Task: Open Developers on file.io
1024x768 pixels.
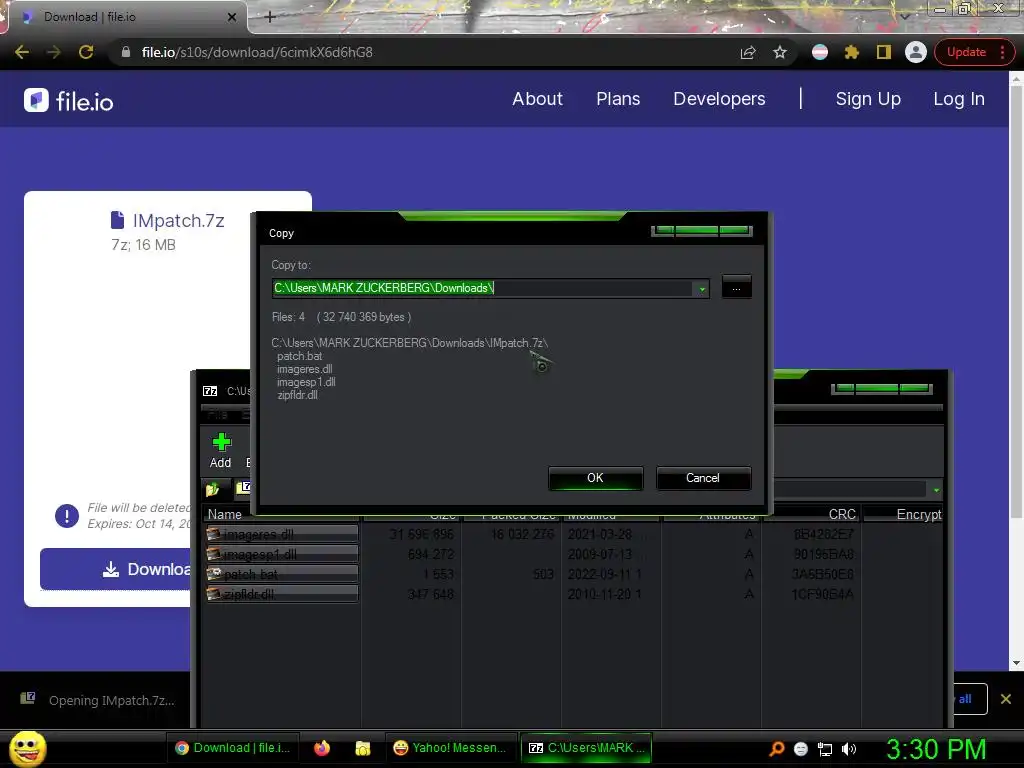Action: 719,99
